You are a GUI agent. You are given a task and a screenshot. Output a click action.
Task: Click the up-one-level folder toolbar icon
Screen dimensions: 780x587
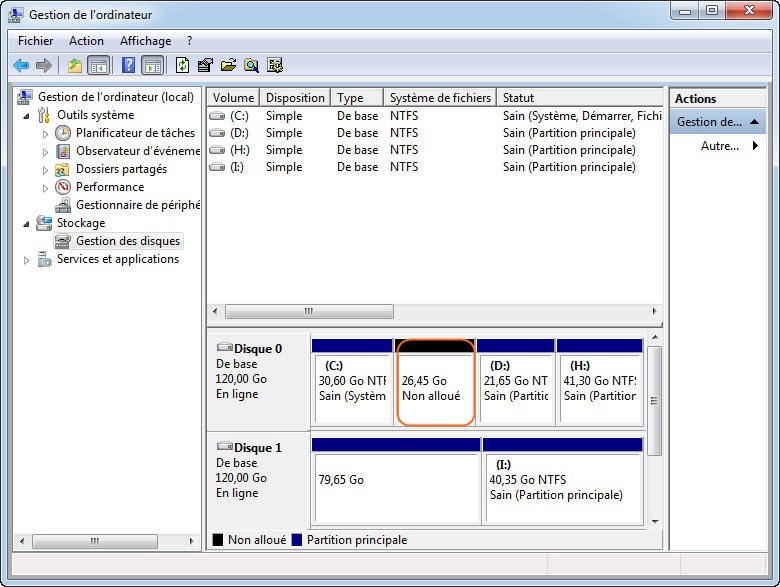click(x=75, y=66)
